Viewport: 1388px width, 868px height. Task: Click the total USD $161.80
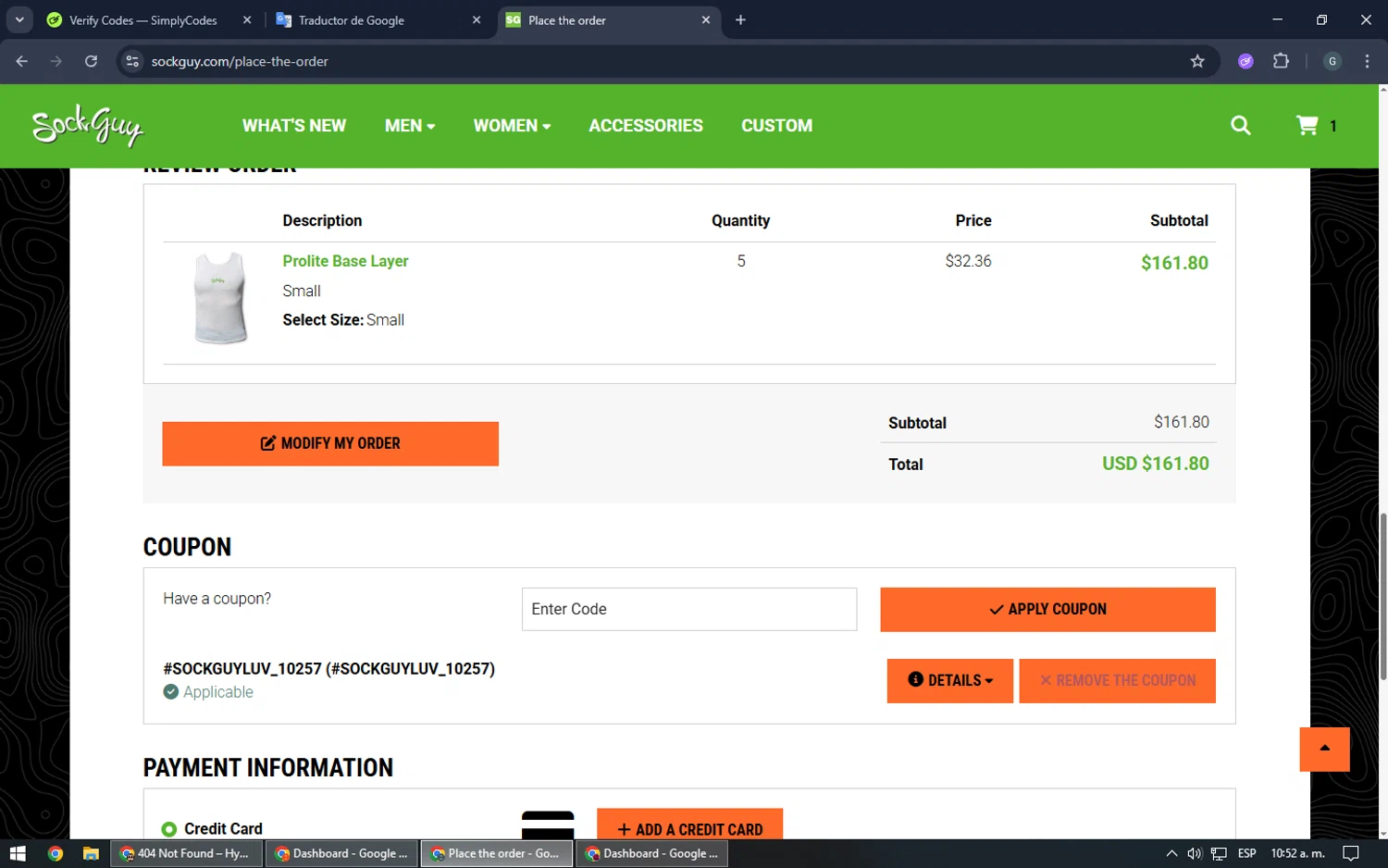click(1155, 464)
